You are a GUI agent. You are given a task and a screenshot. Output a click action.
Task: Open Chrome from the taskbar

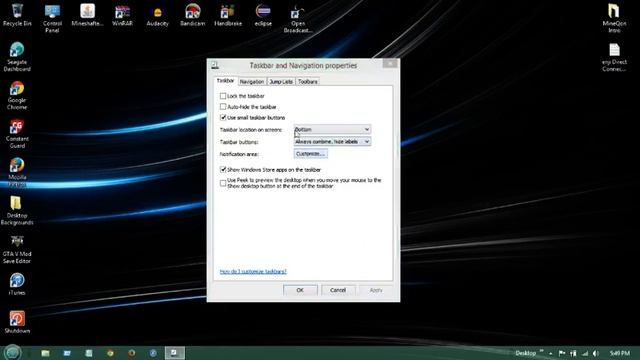click(110, 353)
